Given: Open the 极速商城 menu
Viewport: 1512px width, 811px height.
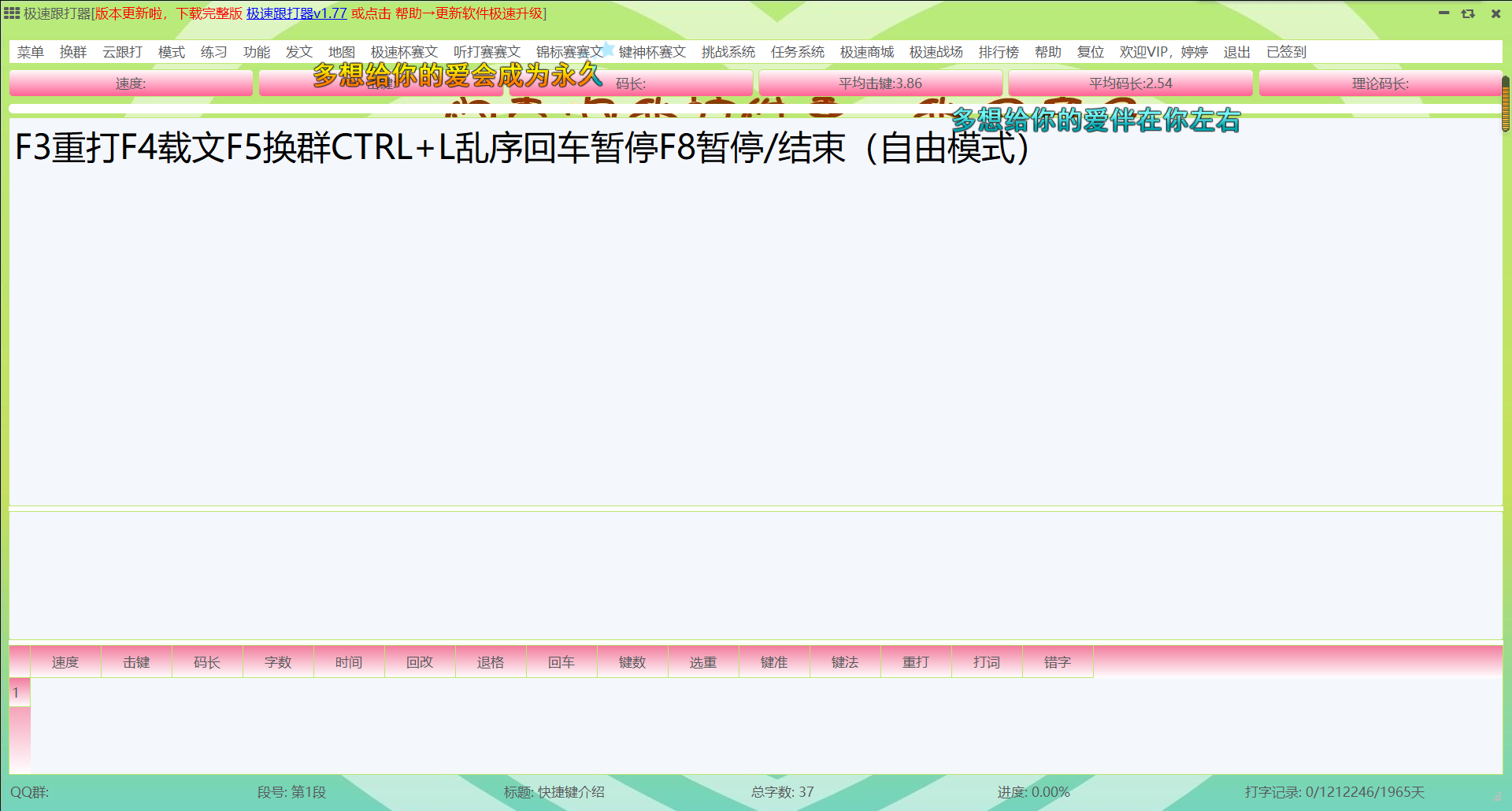Looking at the screenshot, I should [867, 52].
